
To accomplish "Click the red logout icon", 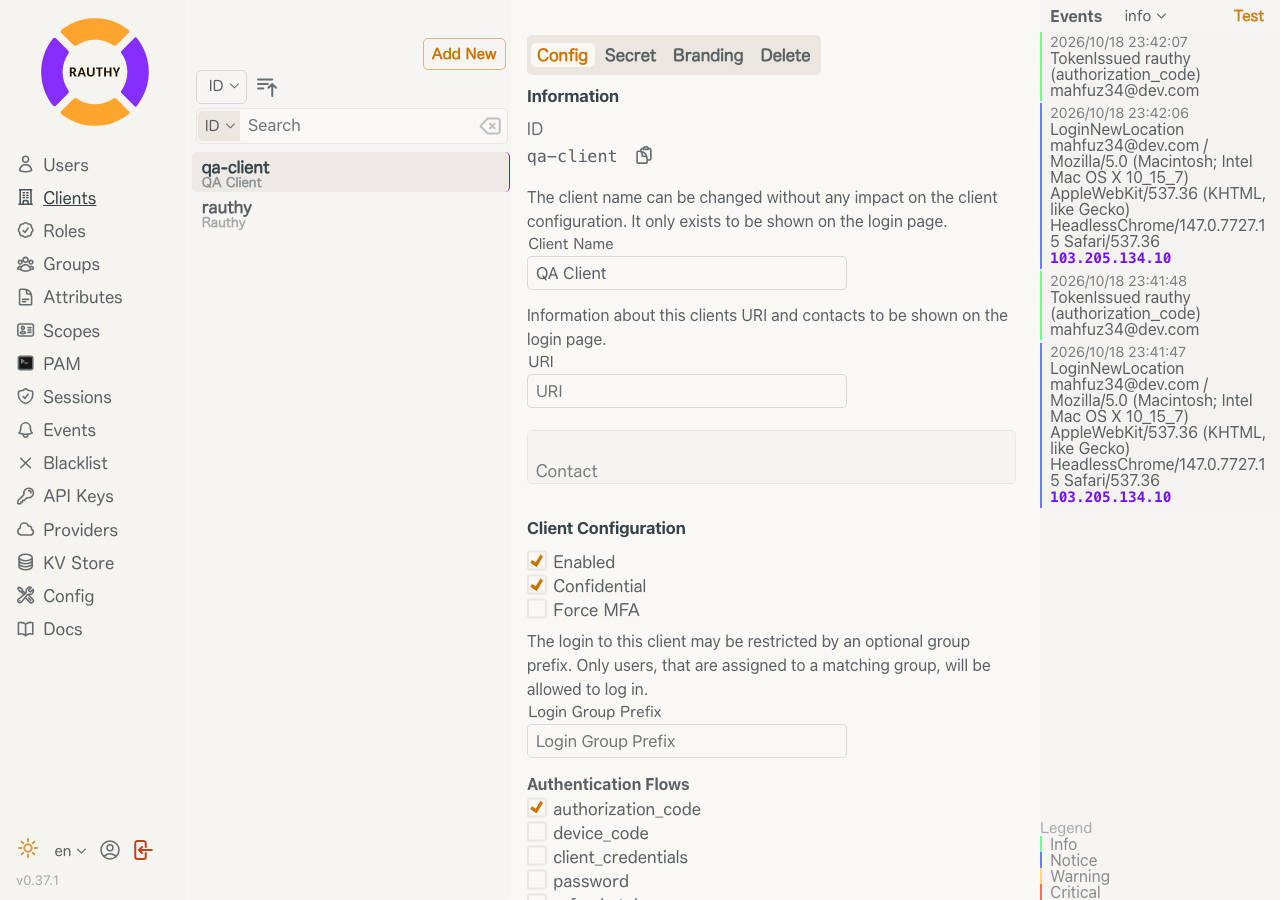I will [143, 850].
